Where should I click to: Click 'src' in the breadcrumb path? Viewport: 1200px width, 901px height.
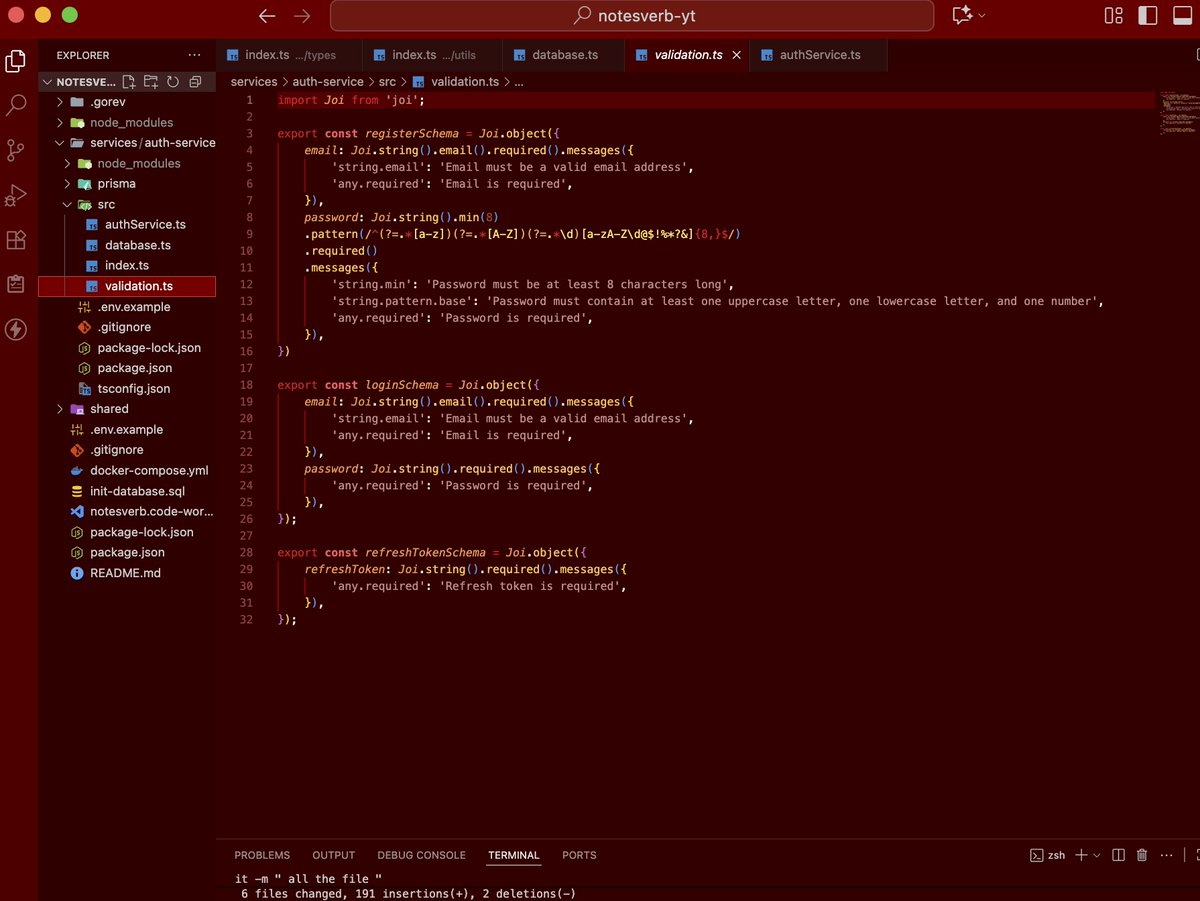click(387, 82)
